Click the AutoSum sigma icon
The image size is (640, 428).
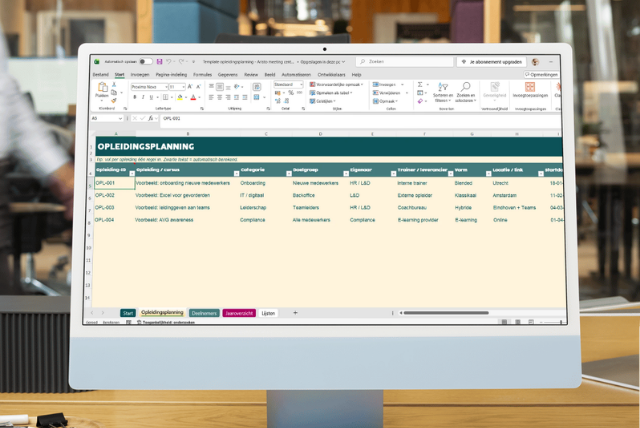tap(420, 84)
